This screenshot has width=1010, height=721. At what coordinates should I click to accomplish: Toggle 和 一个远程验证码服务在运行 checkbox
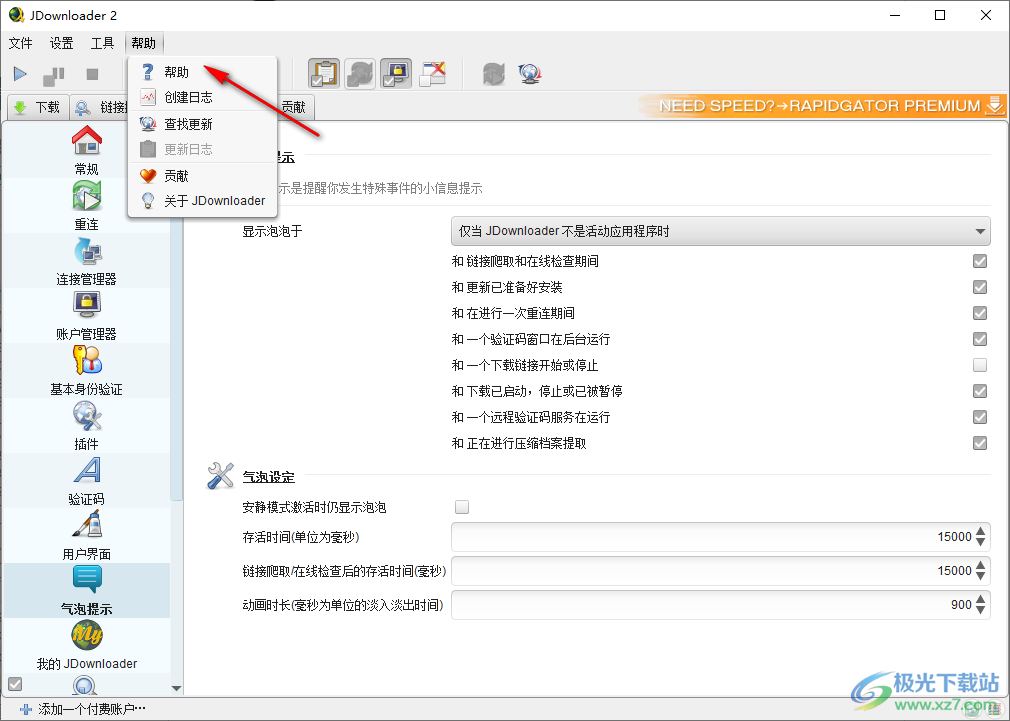(x=980, y=418)
